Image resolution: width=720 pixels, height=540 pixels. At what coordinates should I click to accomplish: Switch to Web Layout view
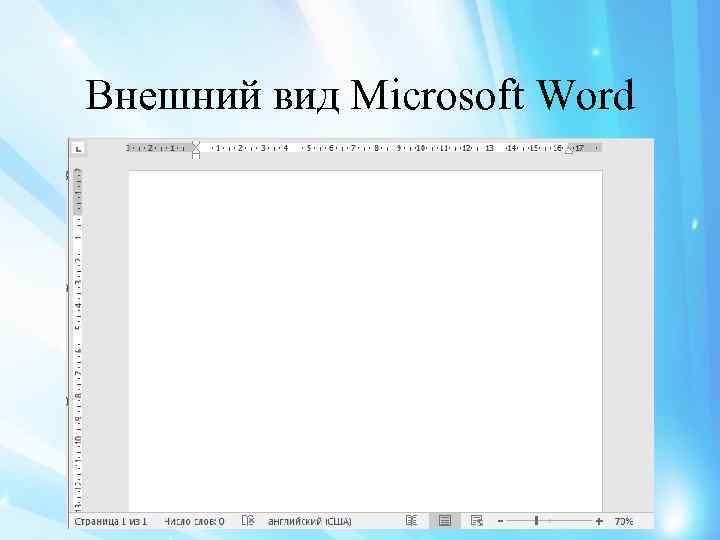click(x=477, y=521)
